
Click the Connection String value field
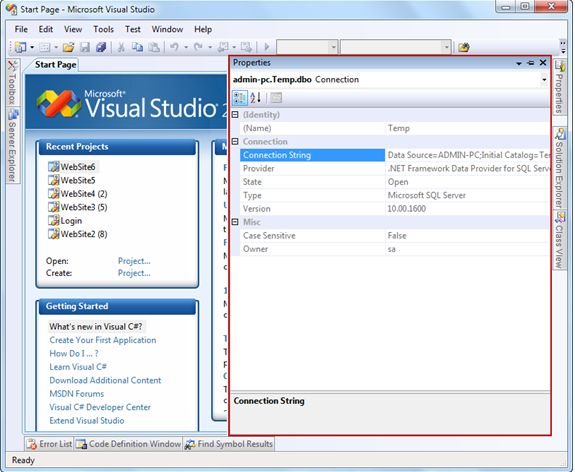pyautogui.click(x=468, y=155)
